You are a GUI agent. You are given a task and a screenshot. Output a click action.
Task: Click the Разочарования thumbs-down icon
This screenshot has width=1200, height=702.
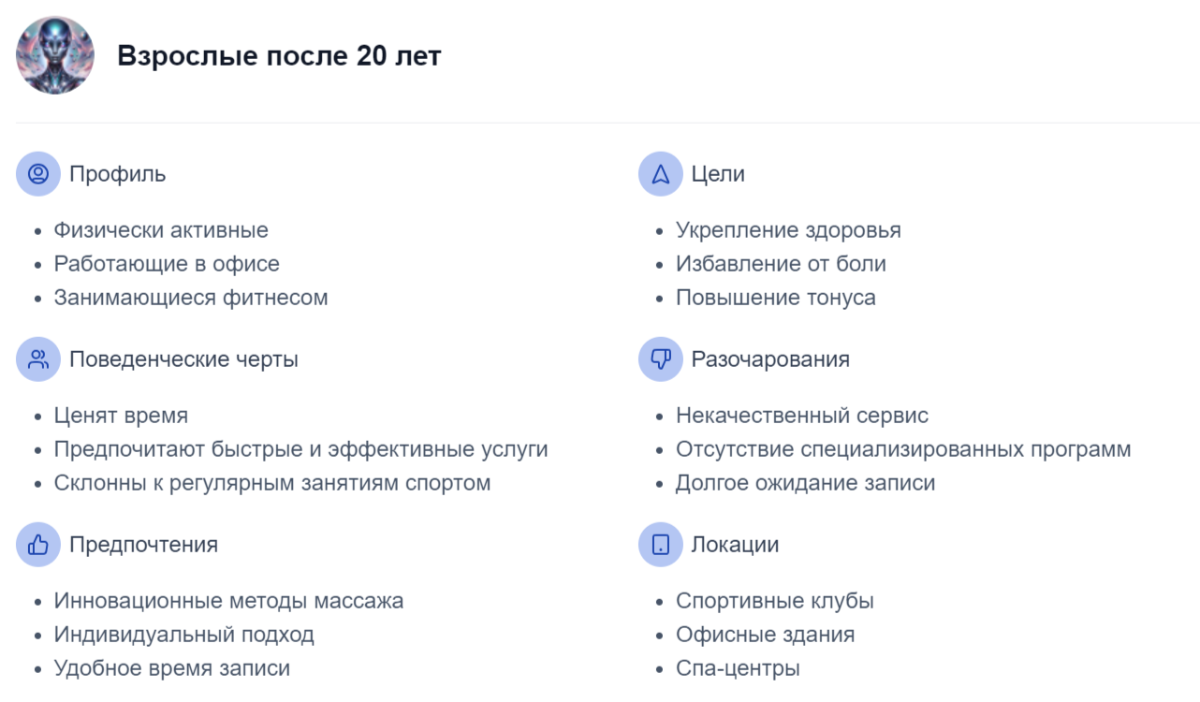[660, 359]
